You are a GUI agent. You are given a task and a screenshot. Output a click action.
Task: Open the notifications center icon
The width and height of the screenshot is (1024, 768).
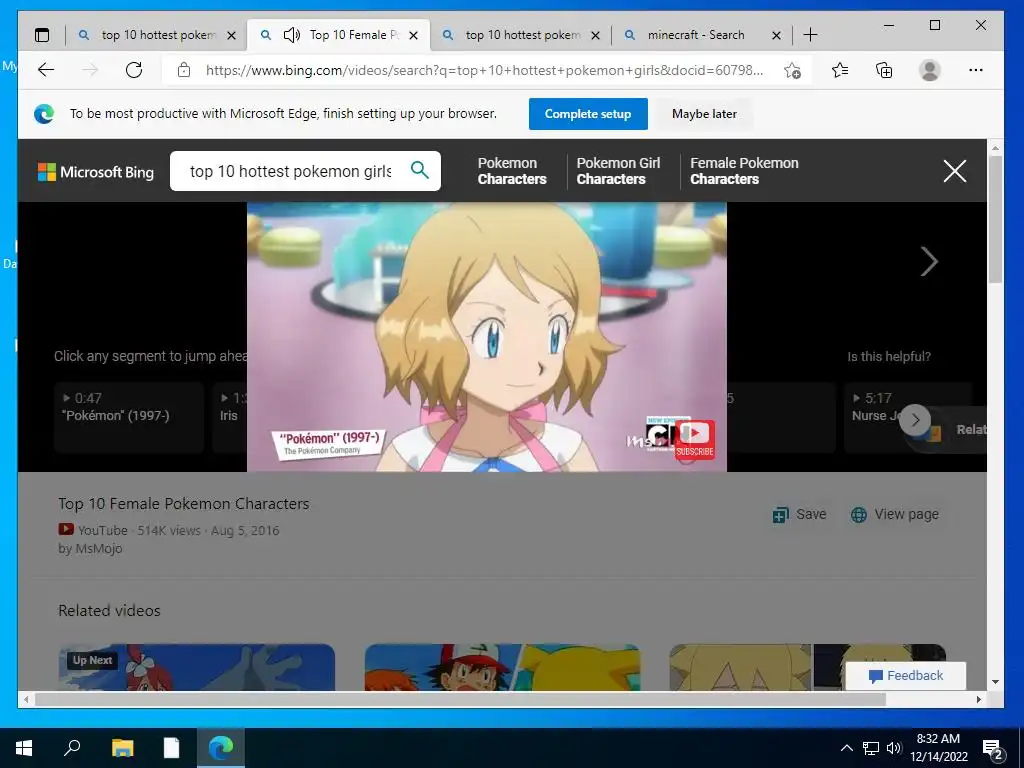pyautogui.click(x=993, y=749)
